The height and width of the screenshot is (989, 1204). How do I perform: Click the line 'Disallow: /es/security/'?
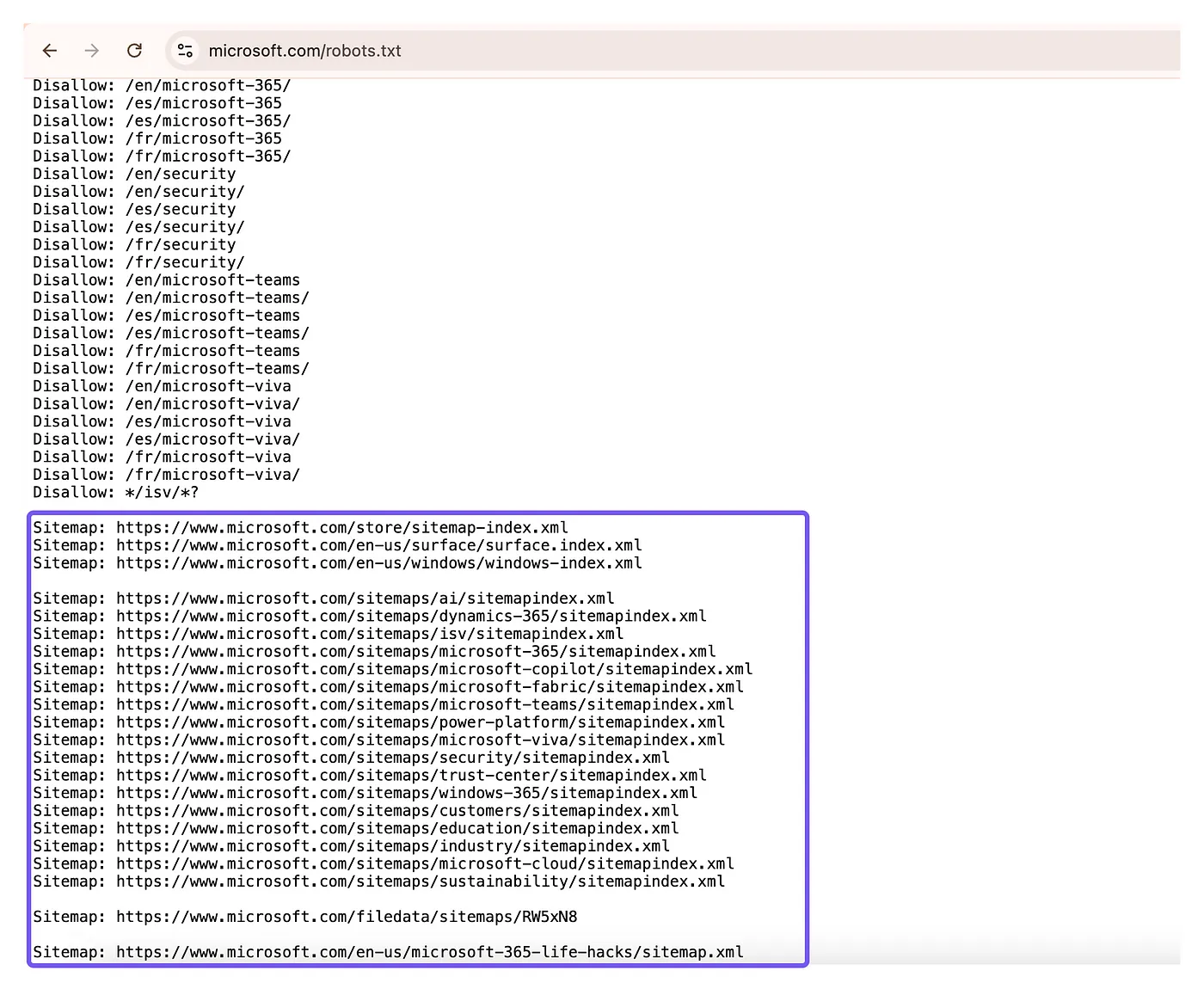click(x=138, y=227)
